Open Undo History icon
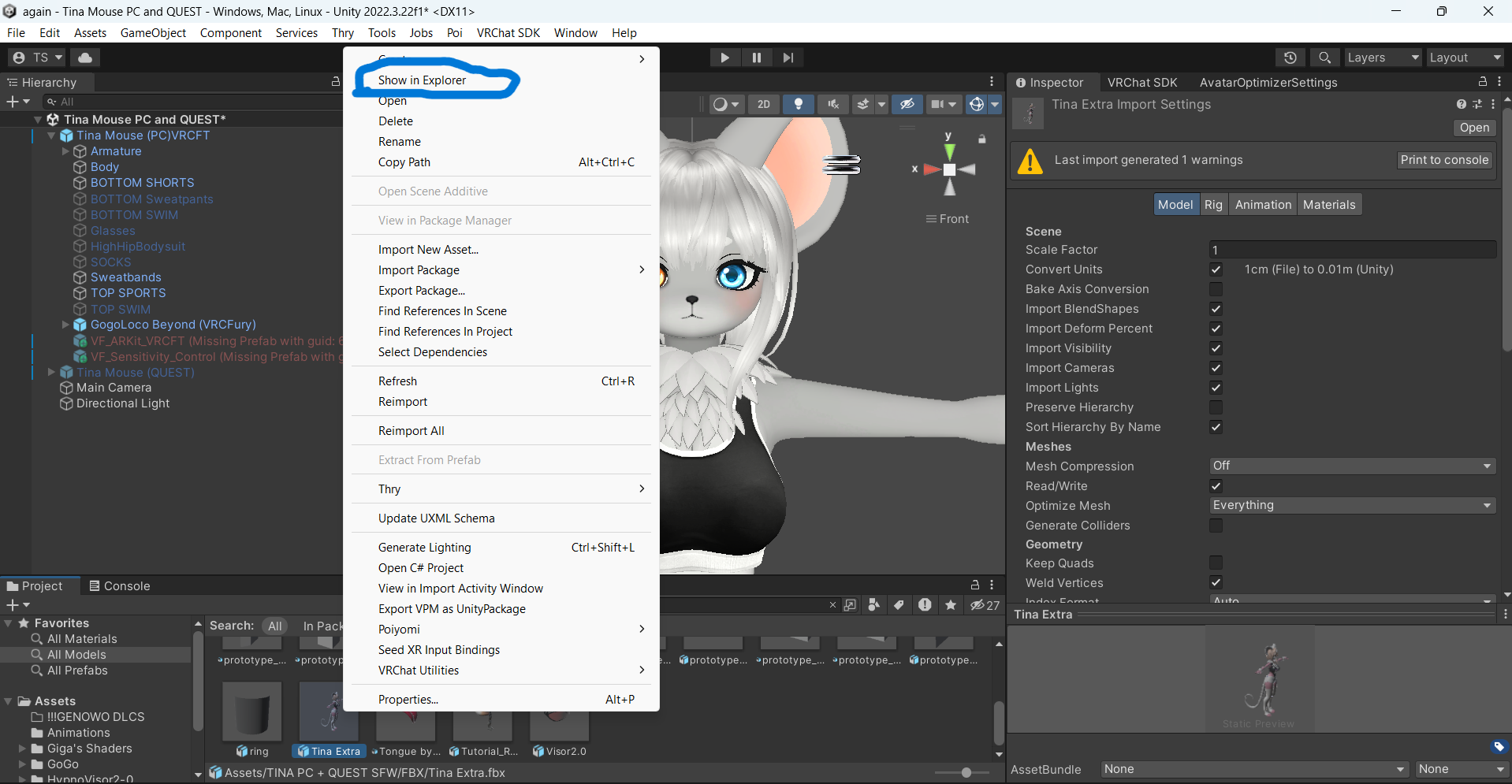 1290,58
